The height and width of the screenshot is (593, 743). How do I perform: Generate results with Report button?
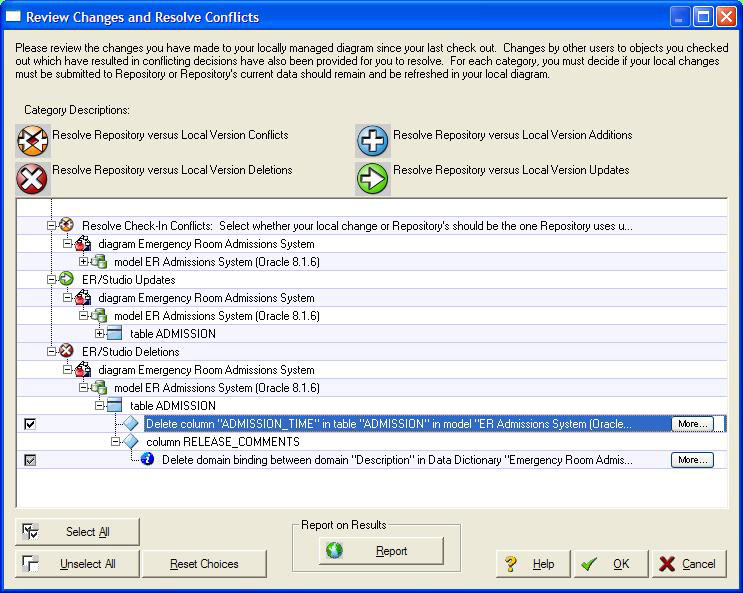(381, 551)
